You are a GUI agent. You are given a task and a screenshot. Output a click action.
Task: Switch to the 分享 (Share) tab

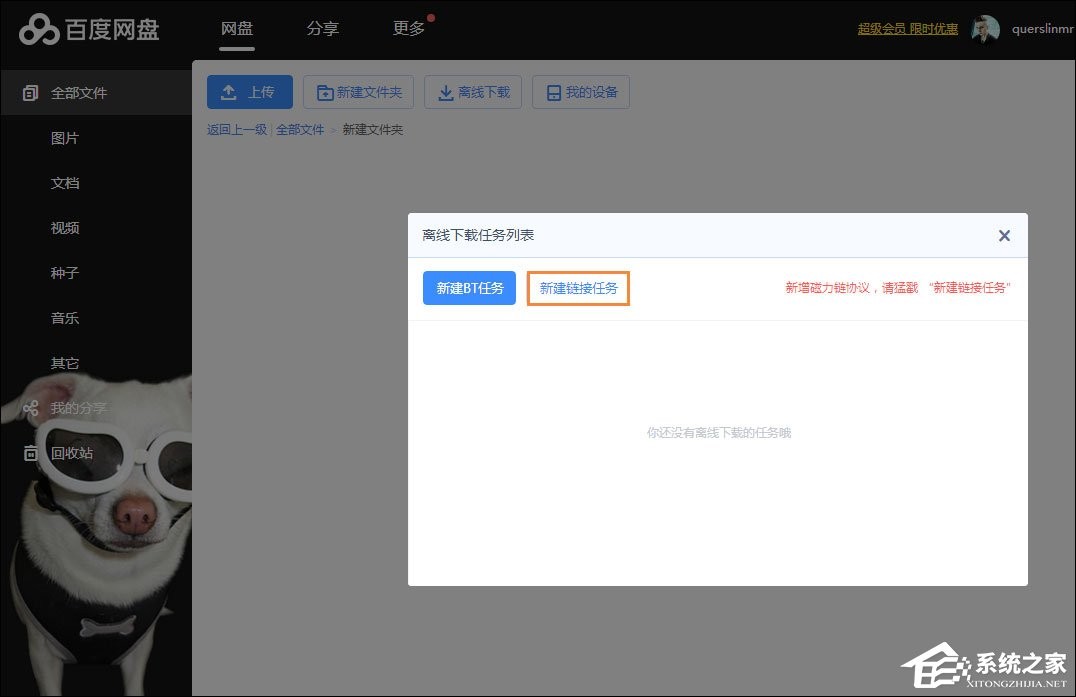tap(322, 29)
